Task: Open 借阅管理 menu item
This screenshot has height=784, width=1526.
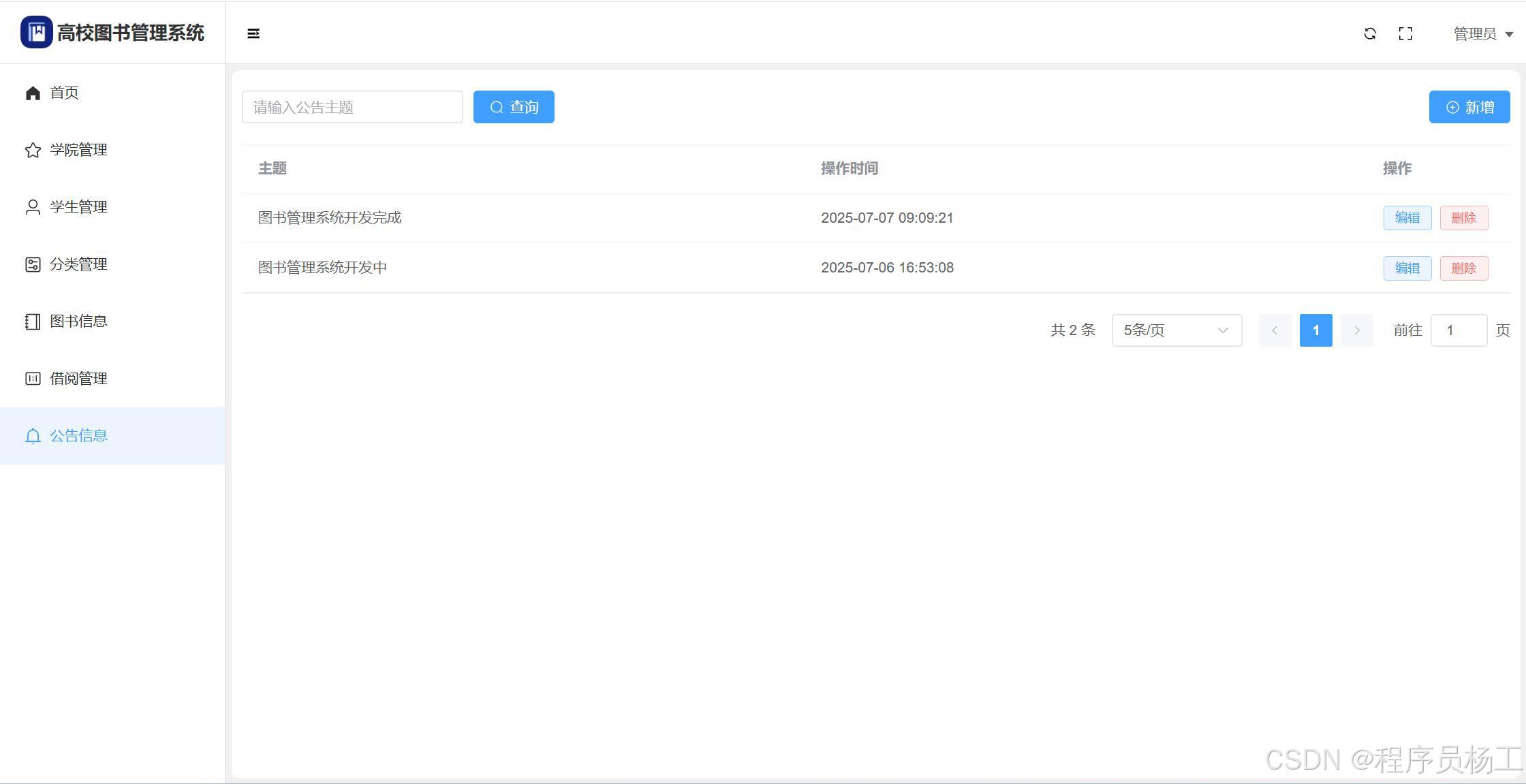Action: pos(78,379)
